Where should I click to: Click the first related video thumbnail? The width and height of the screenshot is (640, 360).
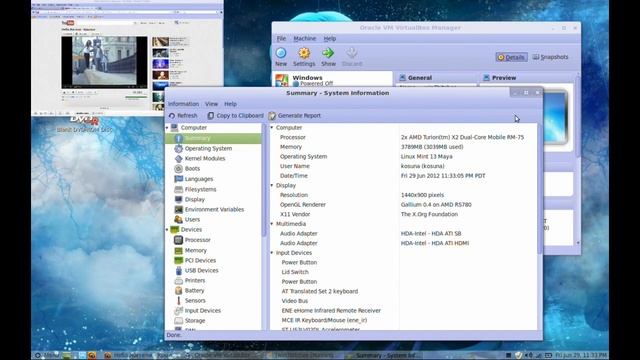point(160,42)
